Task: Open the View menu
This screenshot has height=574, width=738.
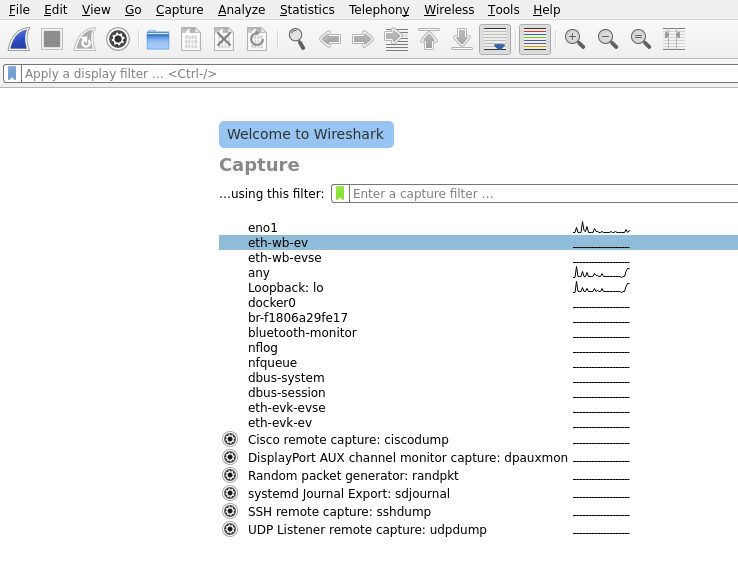Action: pos(96,9)
